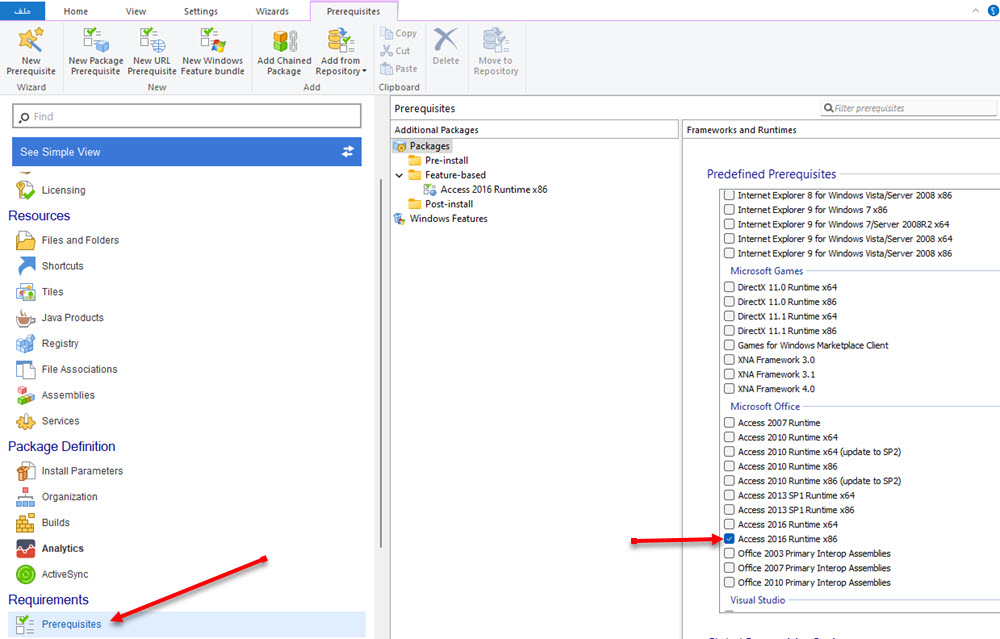Open the Assemblies page
The image size is (1000, 639).
[x=55, y=395]
